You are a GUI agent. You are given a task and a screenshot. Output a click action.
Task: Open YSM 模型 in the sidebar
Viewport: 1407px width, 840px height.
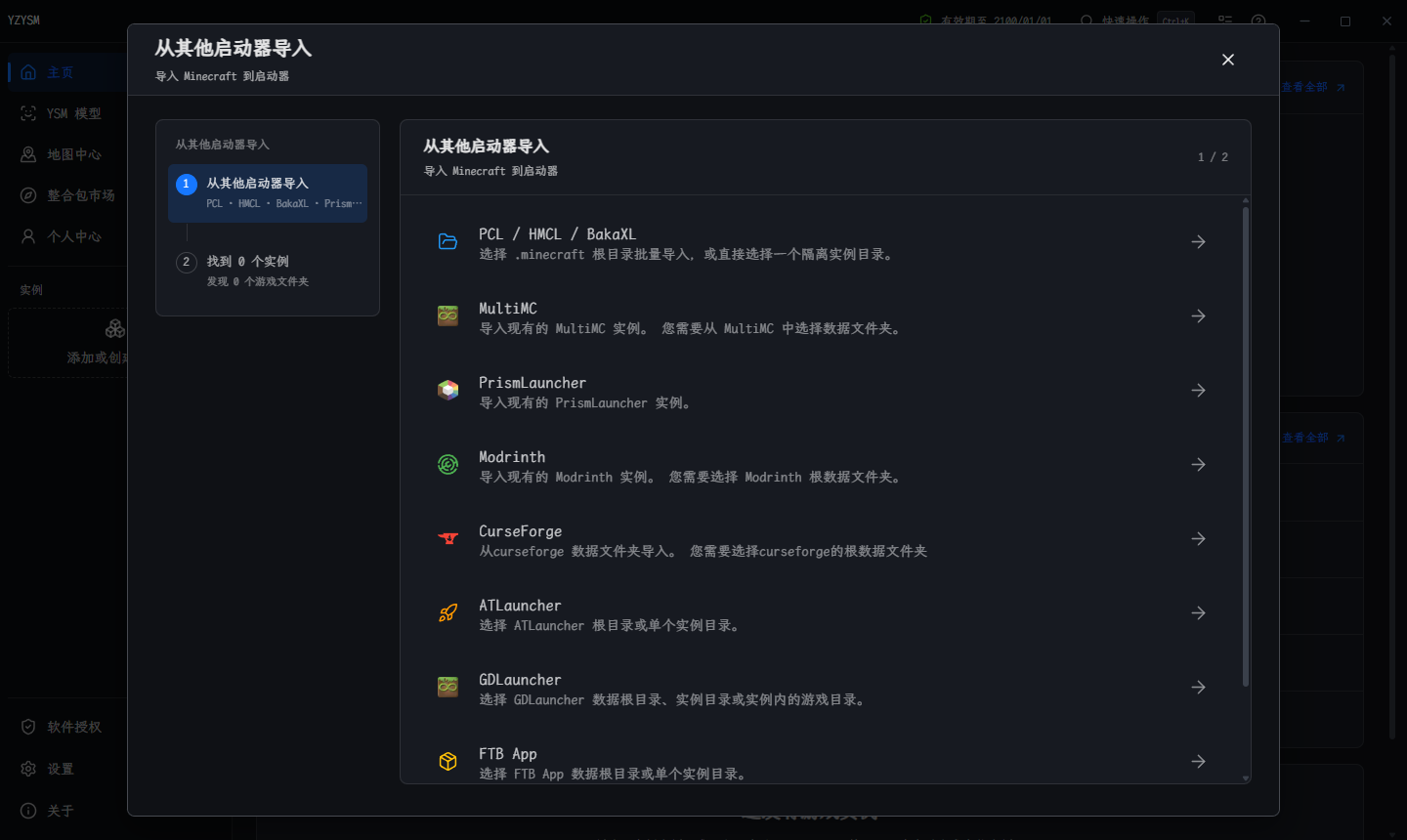click(x=66, y=113)
